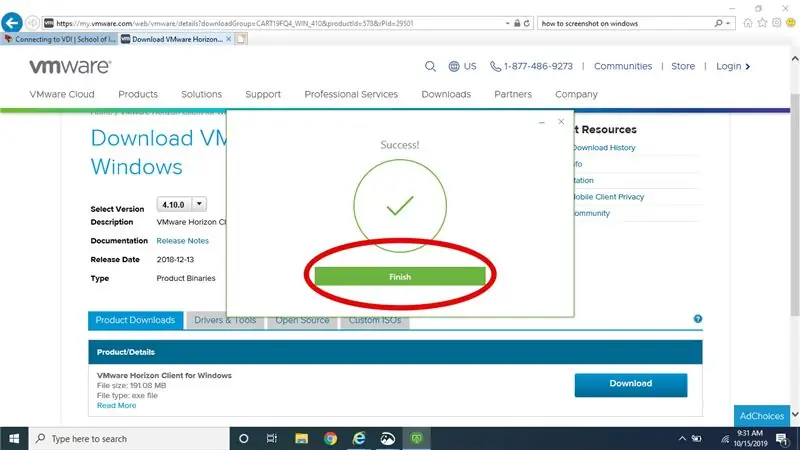
Task: Click the browser search field text
Action: (590, 23)
